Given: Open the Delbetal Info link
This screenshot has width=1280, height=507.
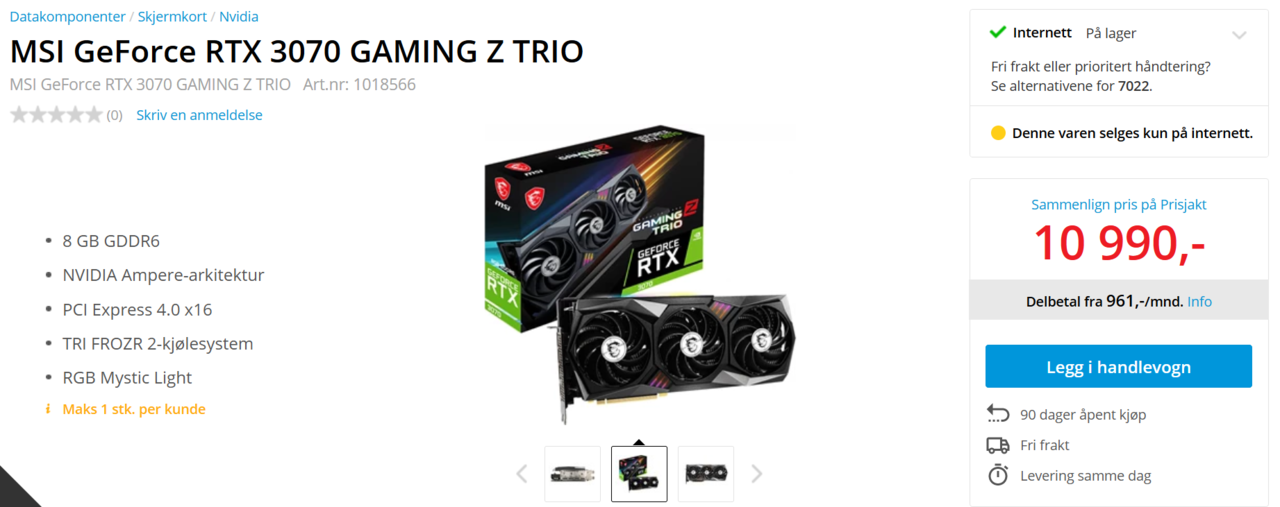Looking at the screenshot, I should (x=1199, y=301).
